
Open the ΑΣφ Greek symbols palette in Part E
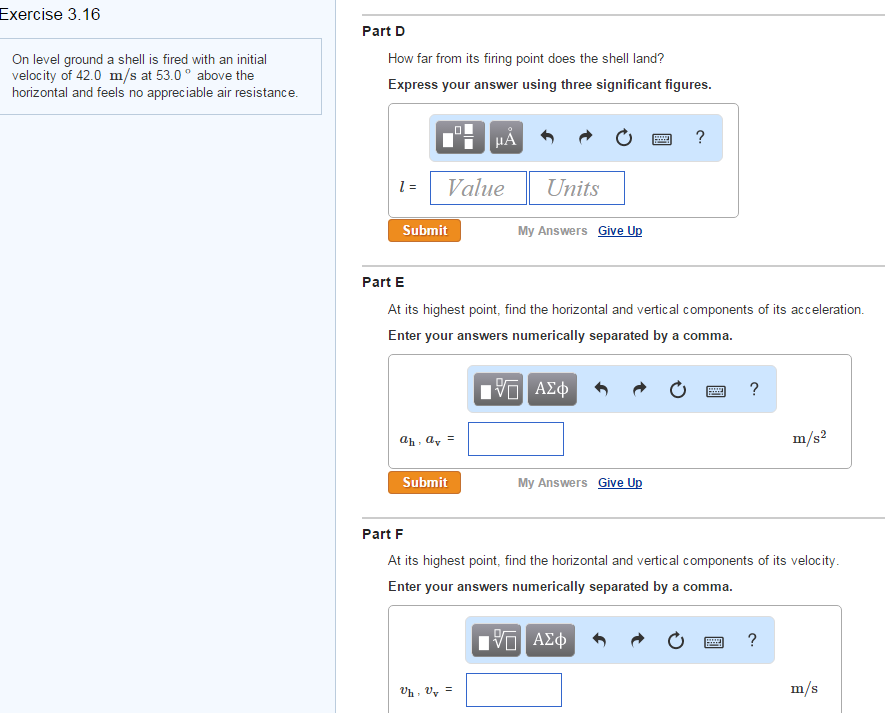pyautogui.click(x=552, y=389)
